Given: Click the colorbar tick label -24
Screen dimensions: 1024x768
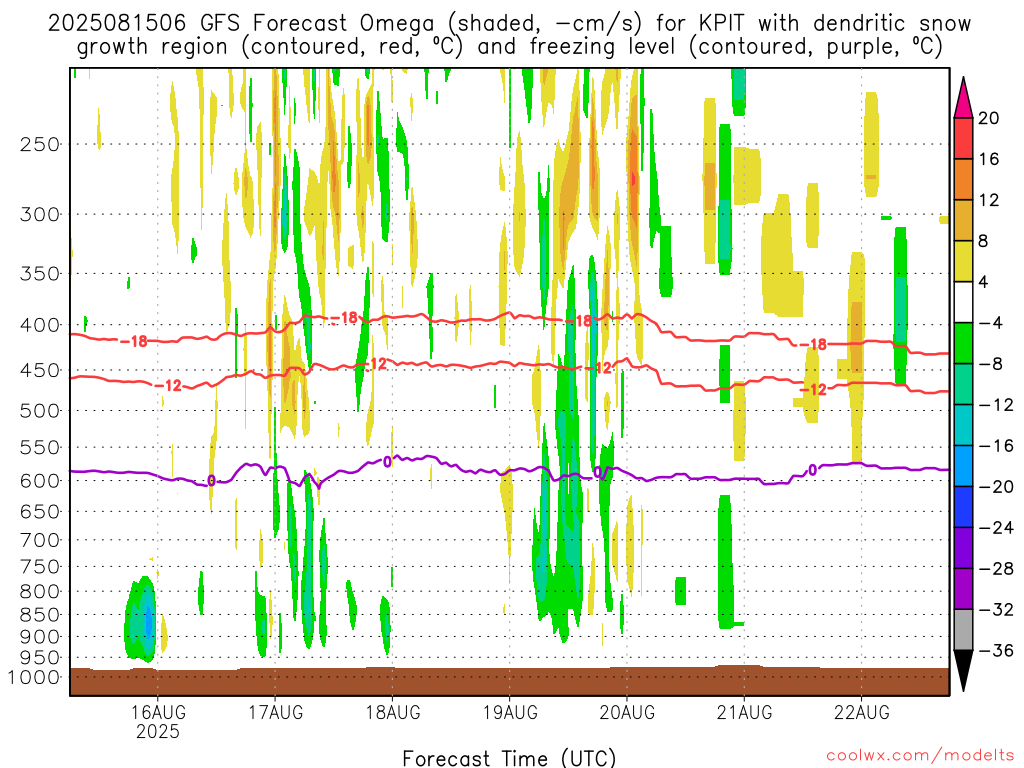Looking at the screenshot, I should tap(996, 528).
